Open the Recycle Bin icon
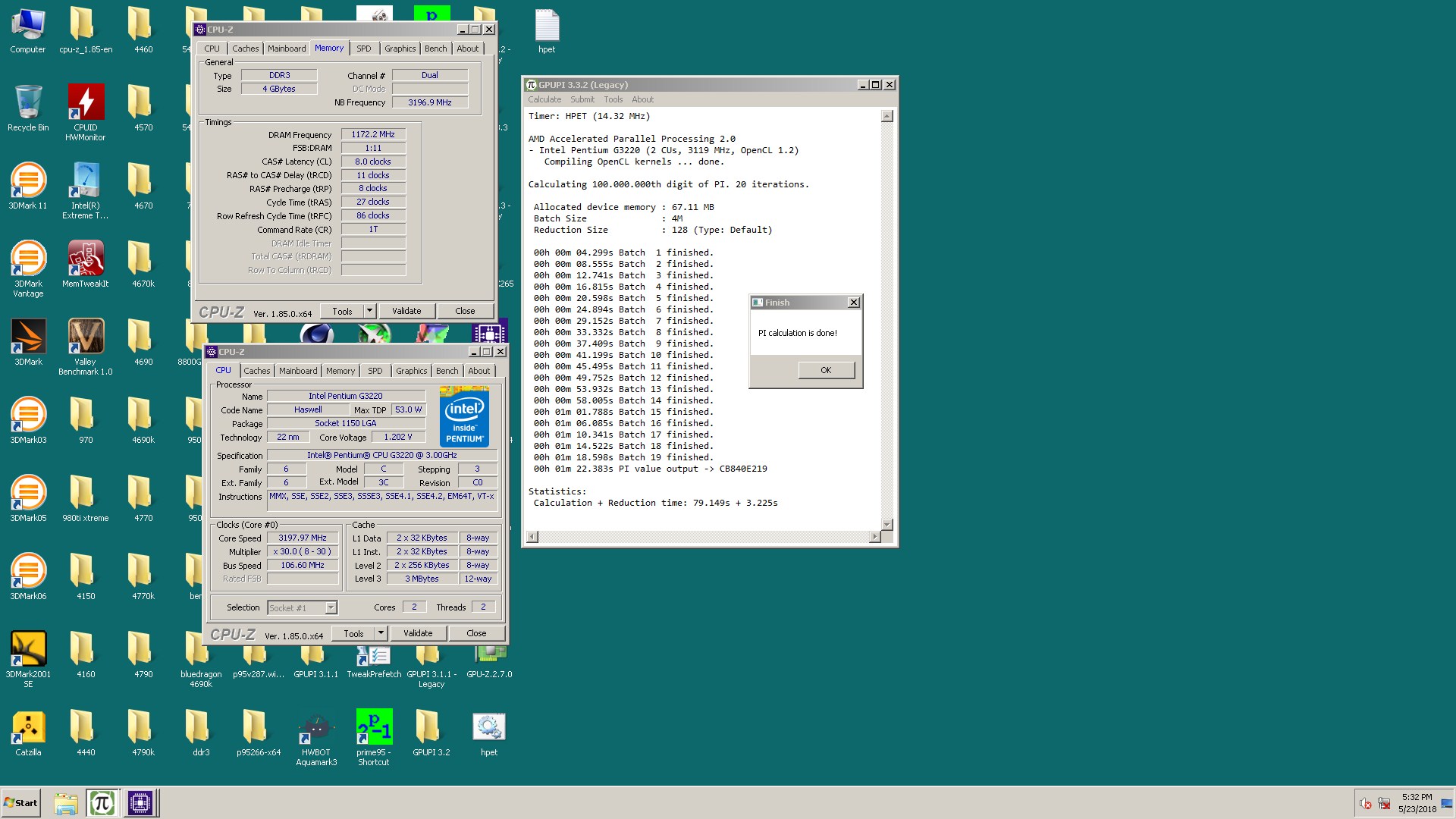Image resolution: width=1456 pixels, height=819 pixels. (28, 108)
